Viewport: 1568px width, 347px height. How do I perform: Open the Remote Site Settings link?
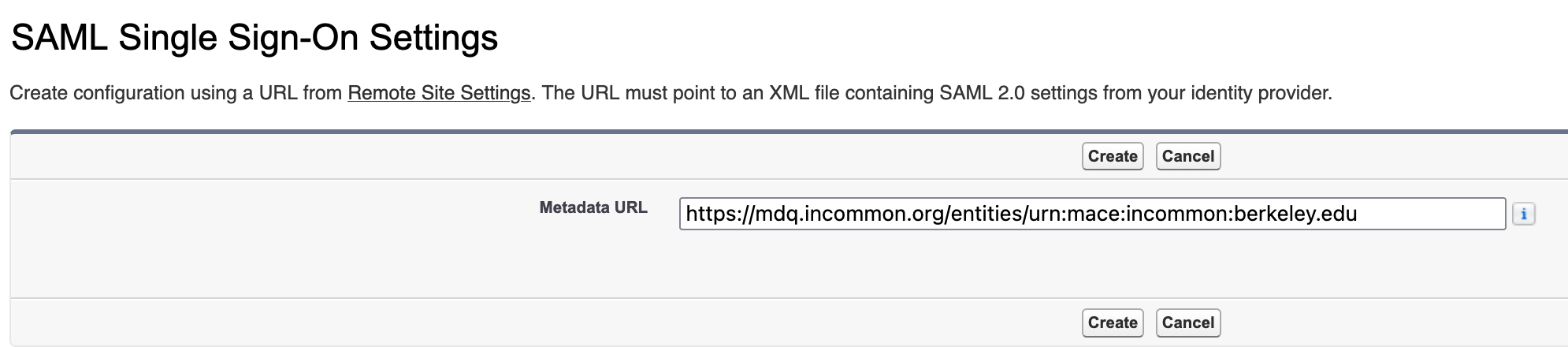click(x=438, y=93)
